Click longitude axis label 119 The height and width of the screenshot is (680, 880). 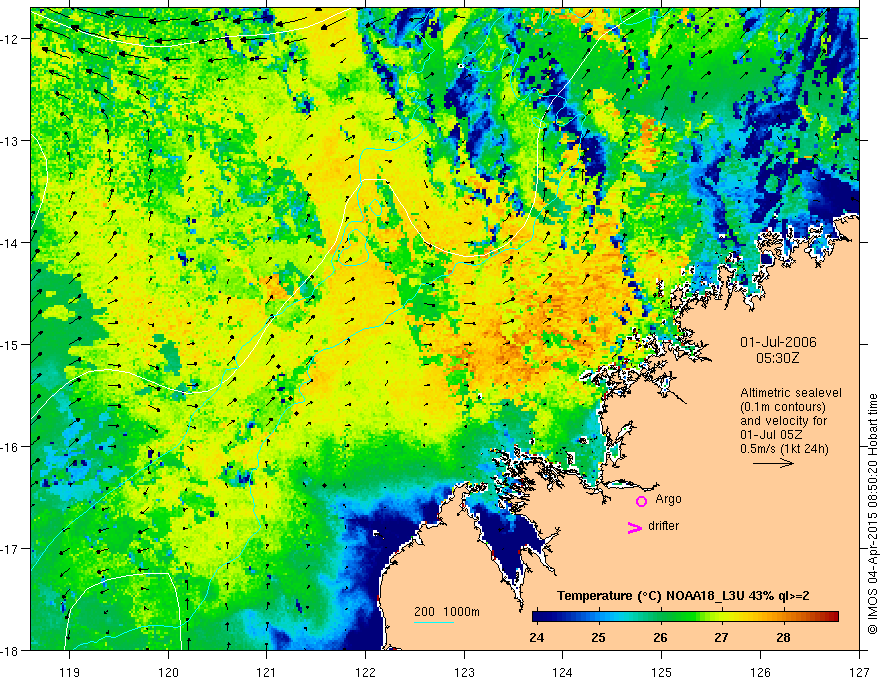click(69, 672)
